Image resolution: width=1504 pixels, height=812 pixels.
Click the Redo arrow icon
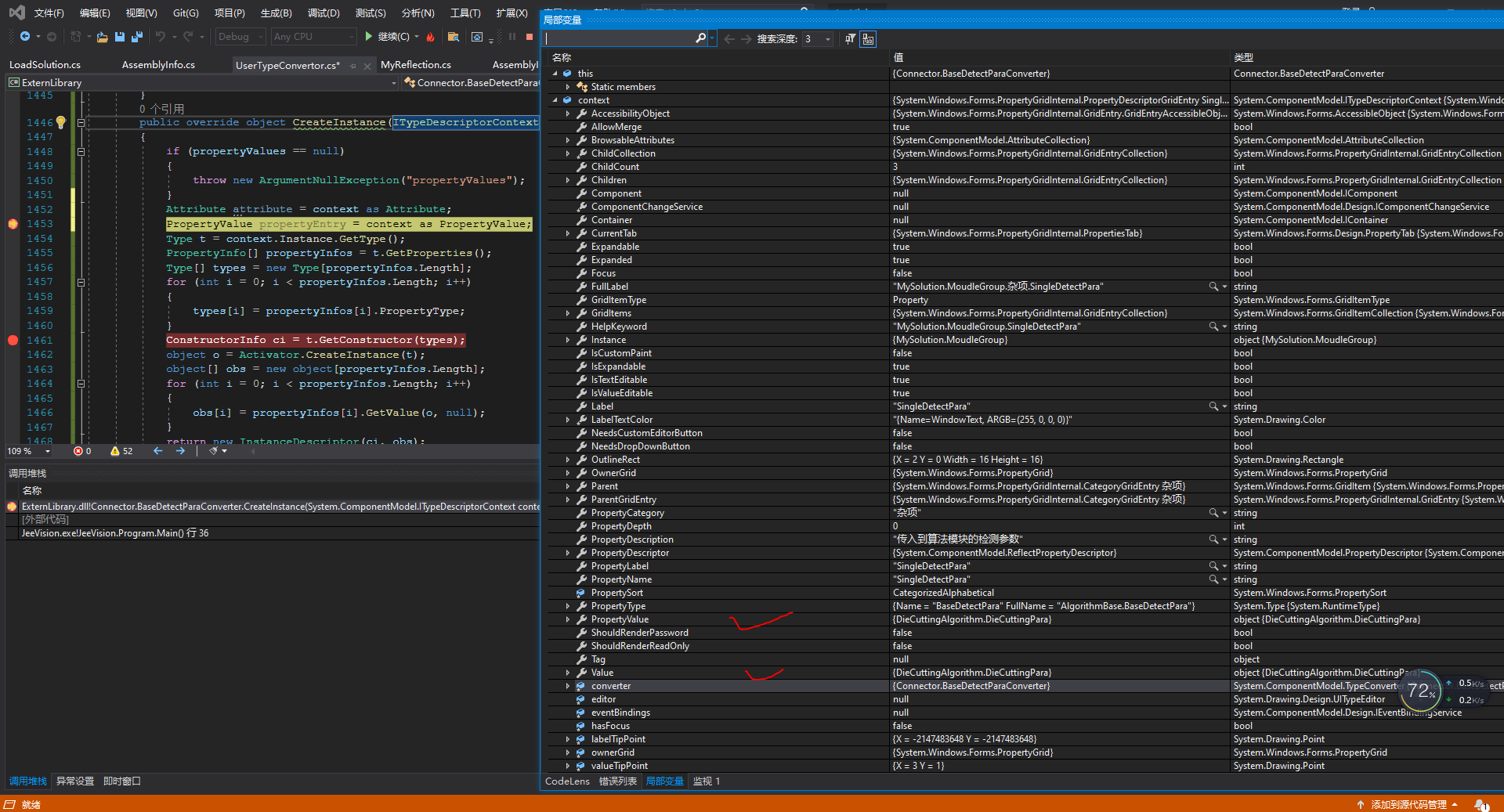coord(188,37)
